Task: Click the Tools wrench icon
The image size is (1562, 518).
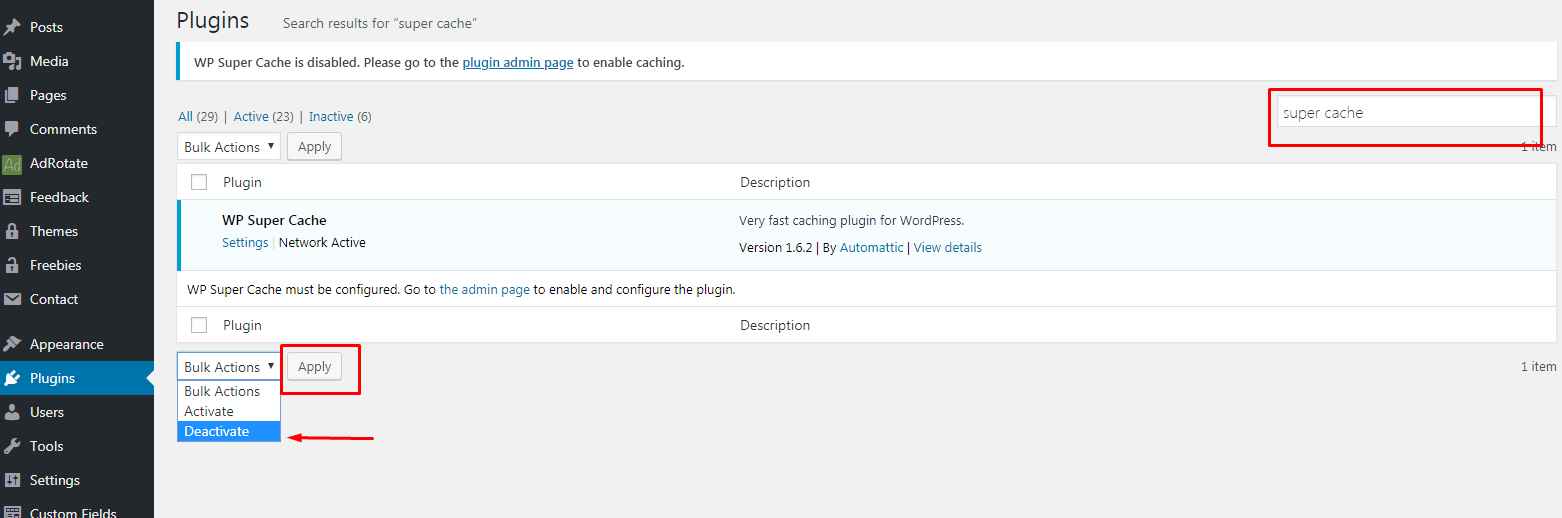Action: (x=12, y=446)
